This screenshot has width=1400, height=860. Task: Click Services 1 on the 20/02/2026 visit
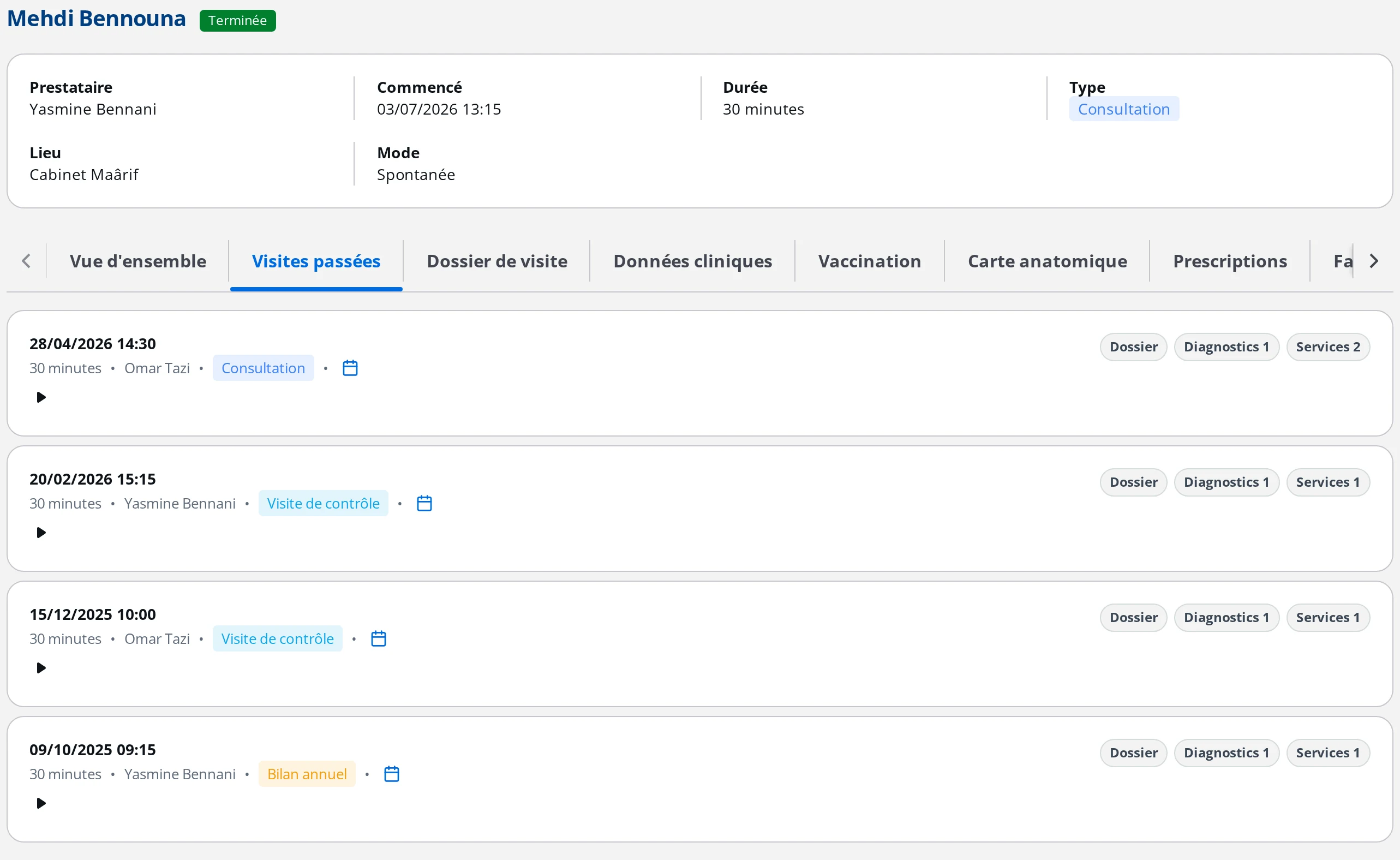[x=1328, y=482]
